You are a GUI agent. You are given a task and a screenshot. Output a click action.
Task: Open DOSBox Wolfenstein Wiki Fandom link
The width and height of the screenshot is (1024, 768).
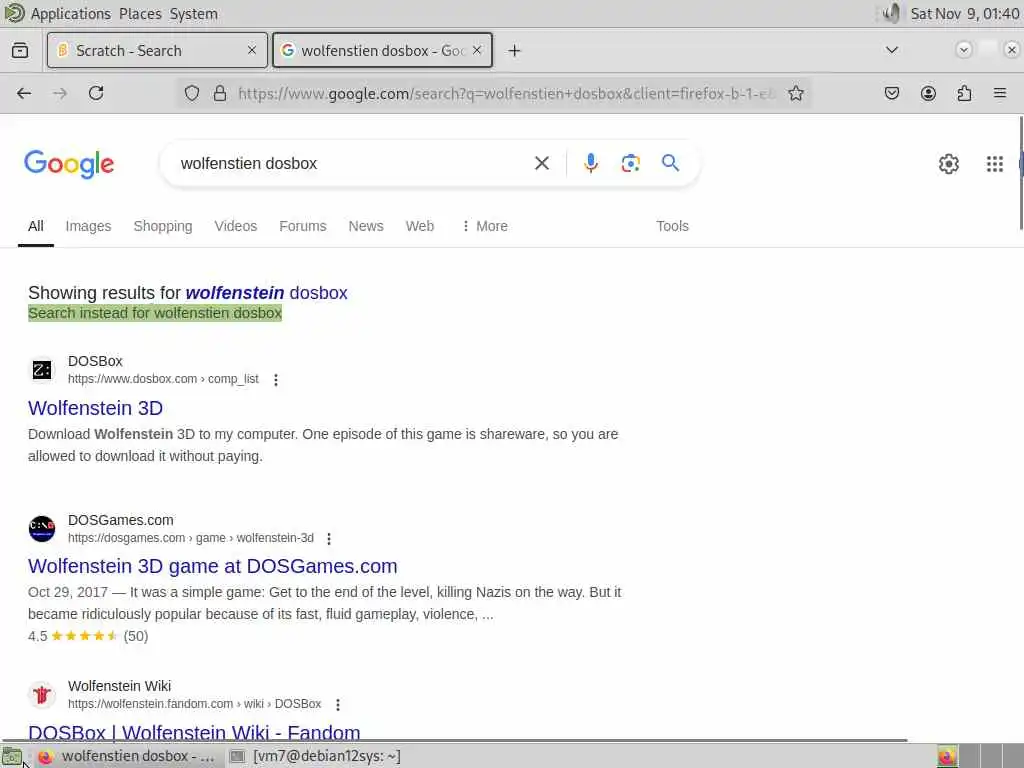tap(194, 733)
